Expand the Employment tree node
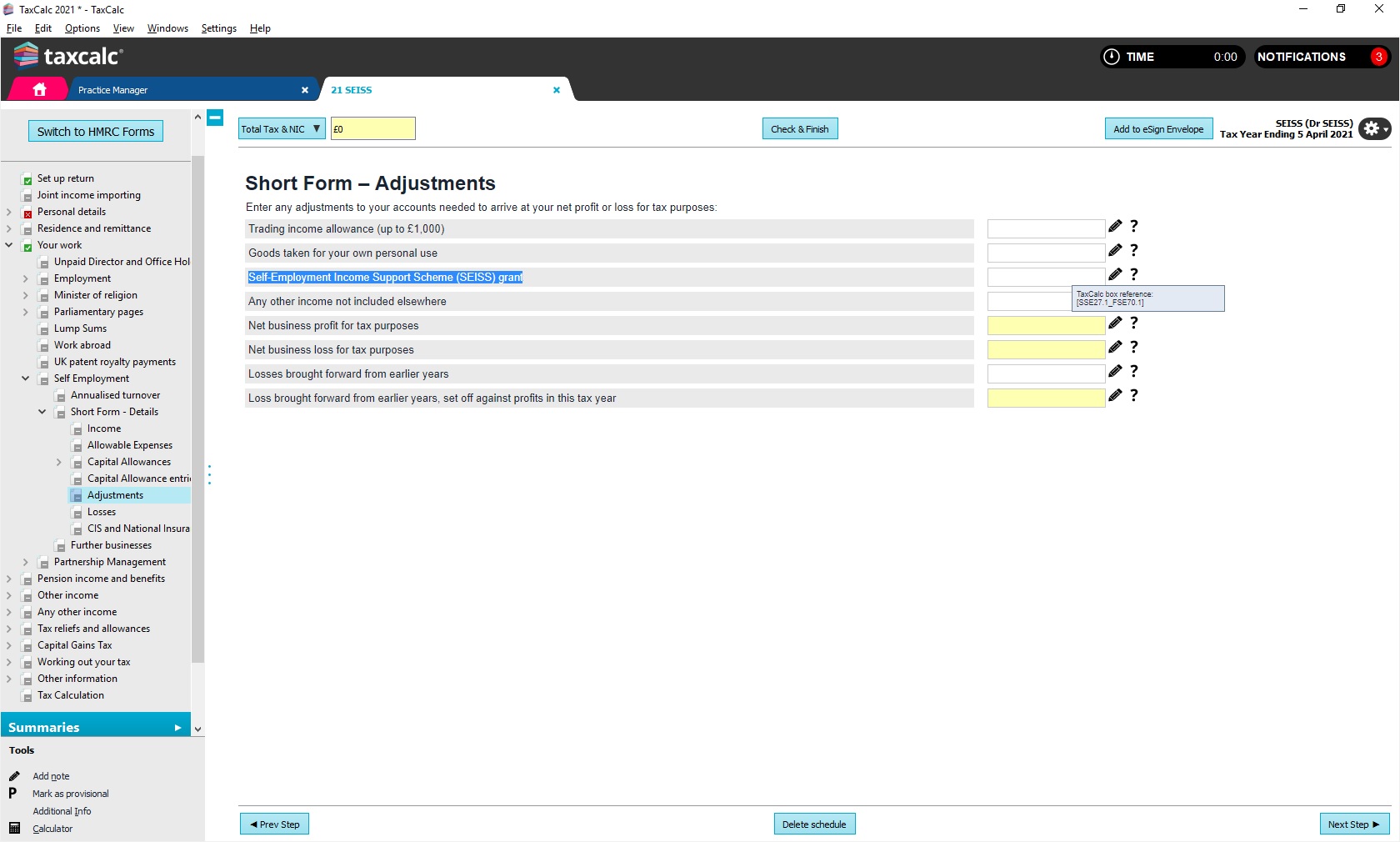The width and height of the screenshot is (1400, 842). [x=26, y=278]
